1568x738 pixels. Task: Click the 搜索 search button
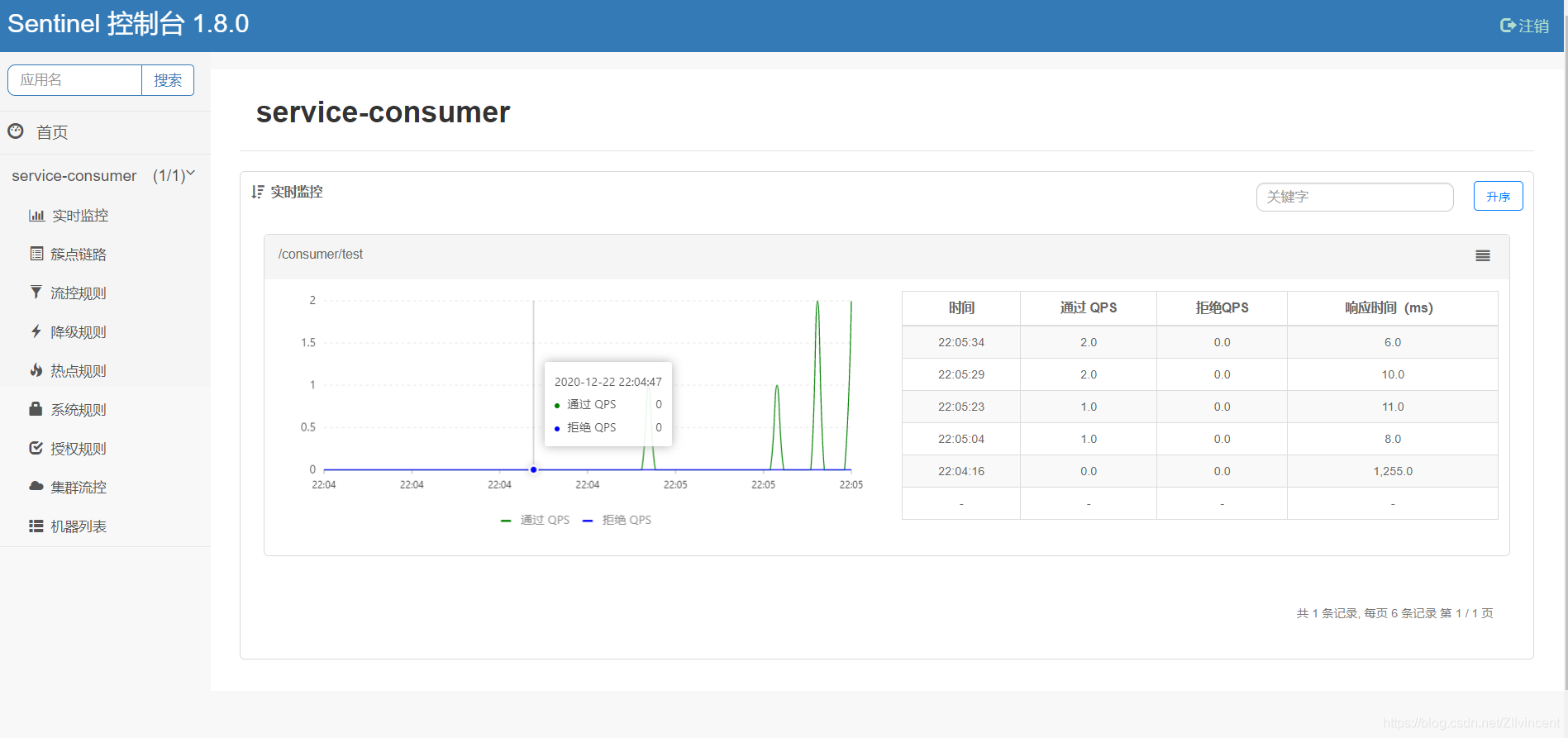point(168,80)
